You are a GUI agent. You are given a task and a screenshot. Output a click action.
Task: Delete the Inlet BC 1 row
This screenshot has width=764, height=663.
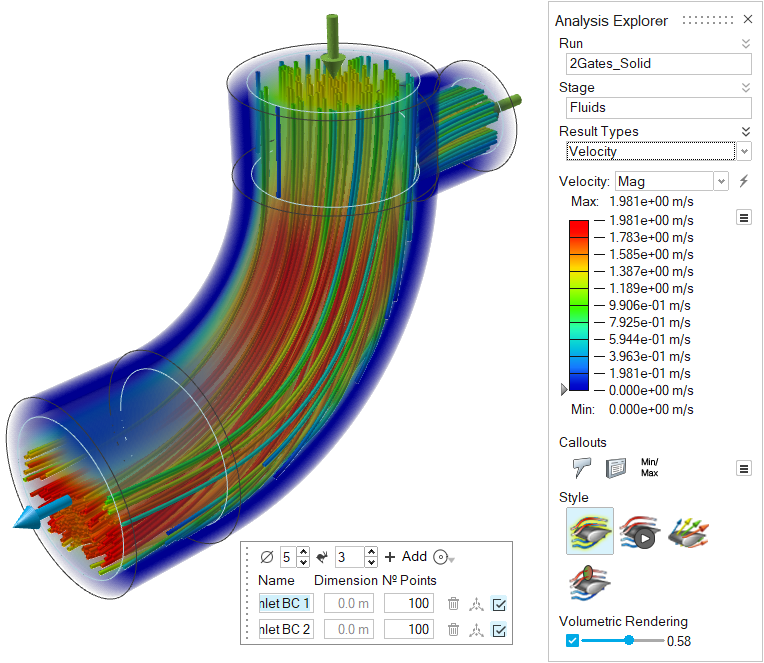(454, 603)
